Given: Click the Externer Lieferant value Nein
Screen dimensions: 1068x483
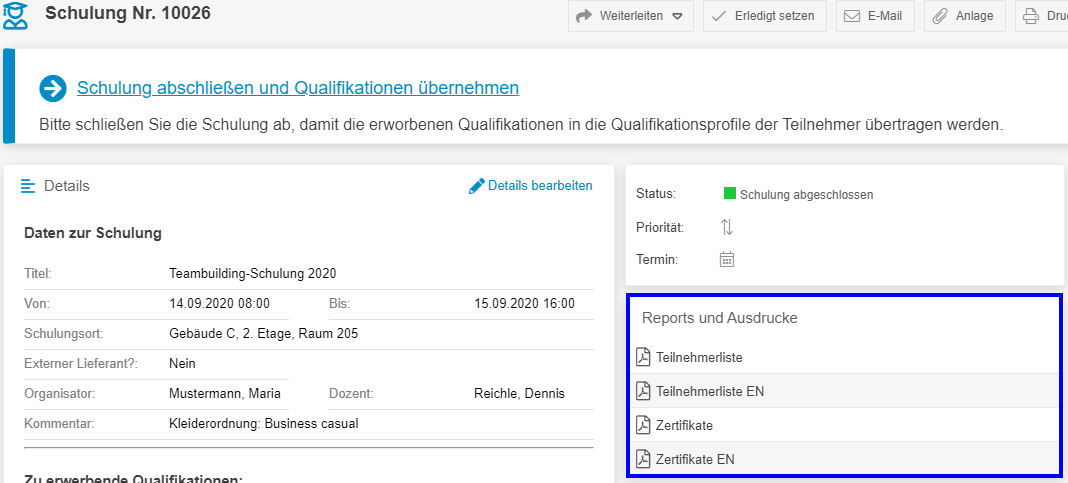Looking at the screenshot, I should 182,364.
